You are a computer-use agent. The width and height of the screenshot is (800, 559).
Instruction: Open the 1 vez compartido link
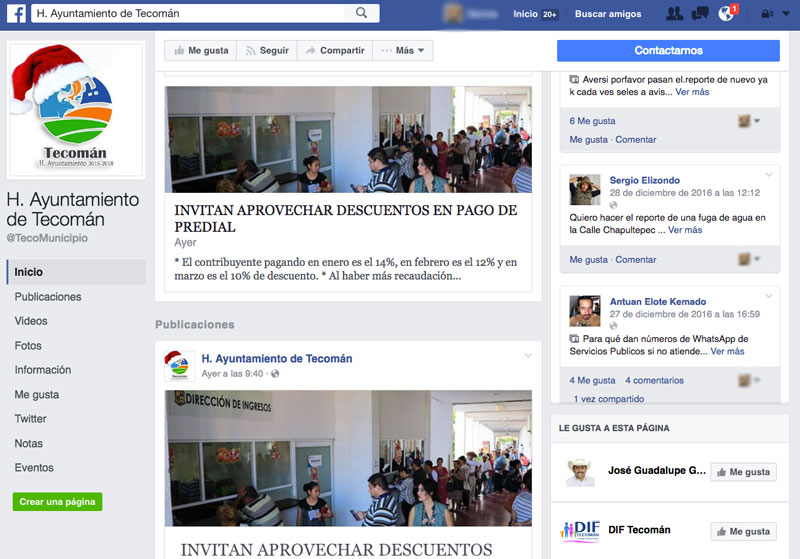click(609, 399)
